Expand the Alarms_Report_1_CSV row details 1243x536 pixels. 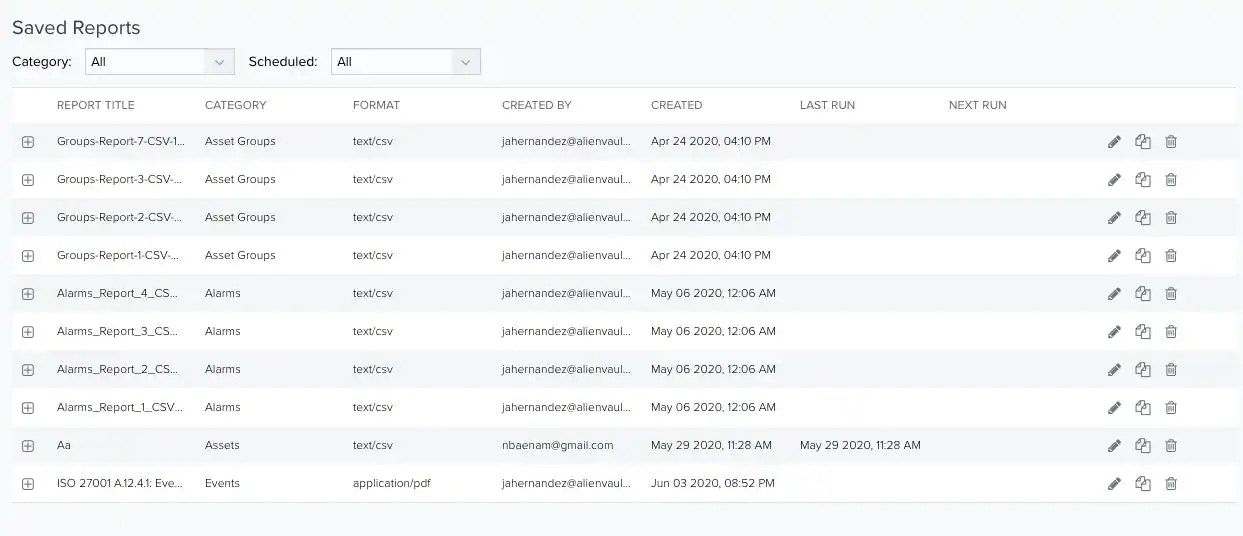point(28,408)
